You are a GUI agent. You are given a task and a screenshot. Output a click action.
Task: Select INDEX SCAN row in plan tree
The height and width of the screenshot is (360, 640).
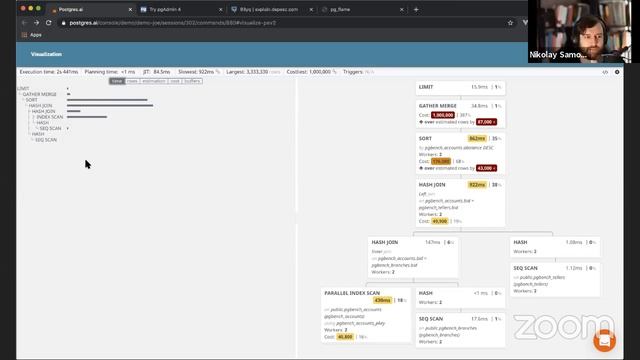[50, 117]
